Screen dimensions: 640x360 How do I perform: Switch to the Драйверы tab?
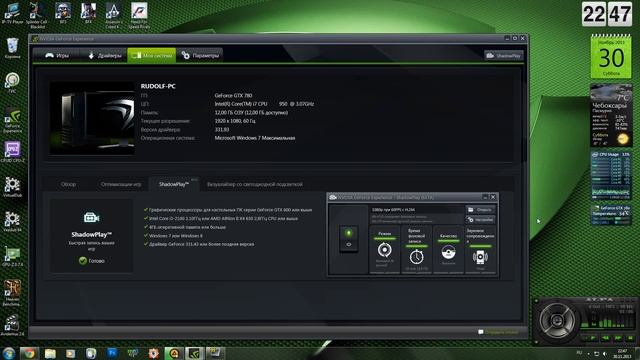[104, 56]
